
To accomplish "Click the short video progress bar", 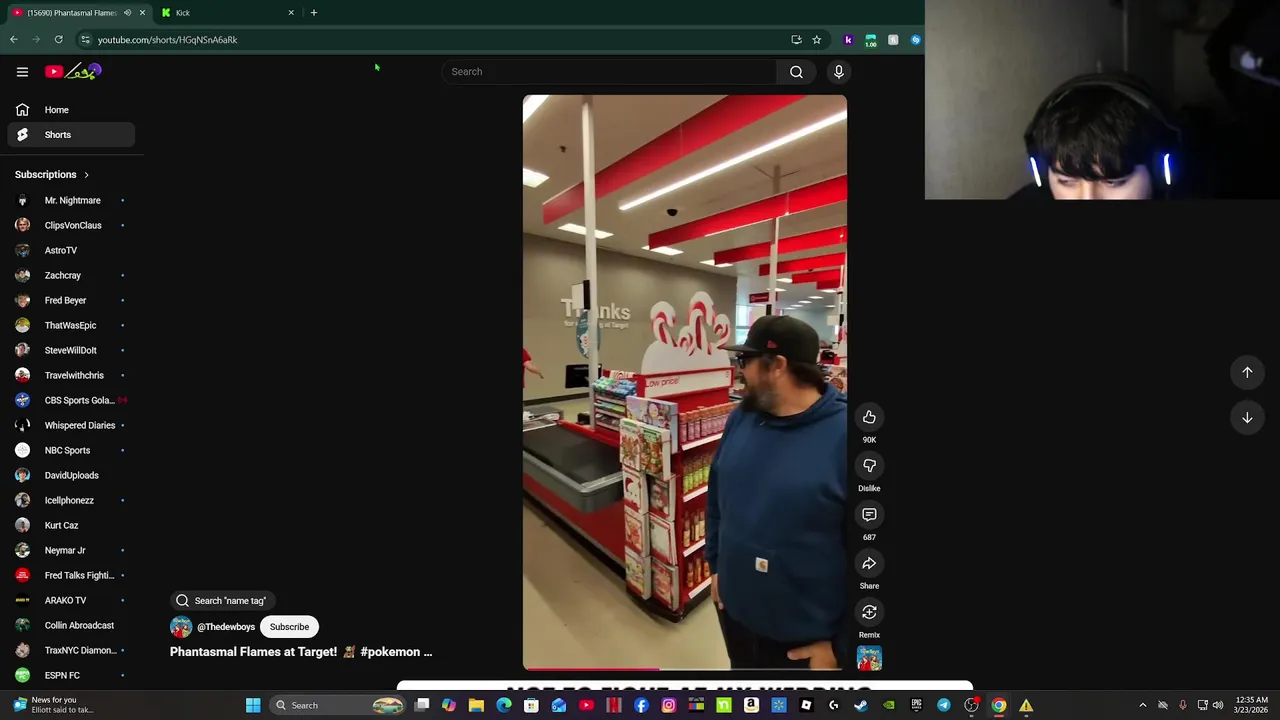I will click(x=684, y=668).
